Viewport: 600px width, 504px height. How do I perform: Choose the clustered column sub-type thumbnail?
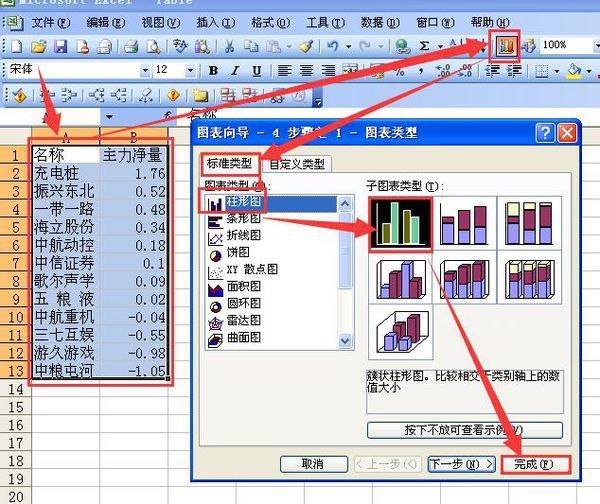click(400, 224)
